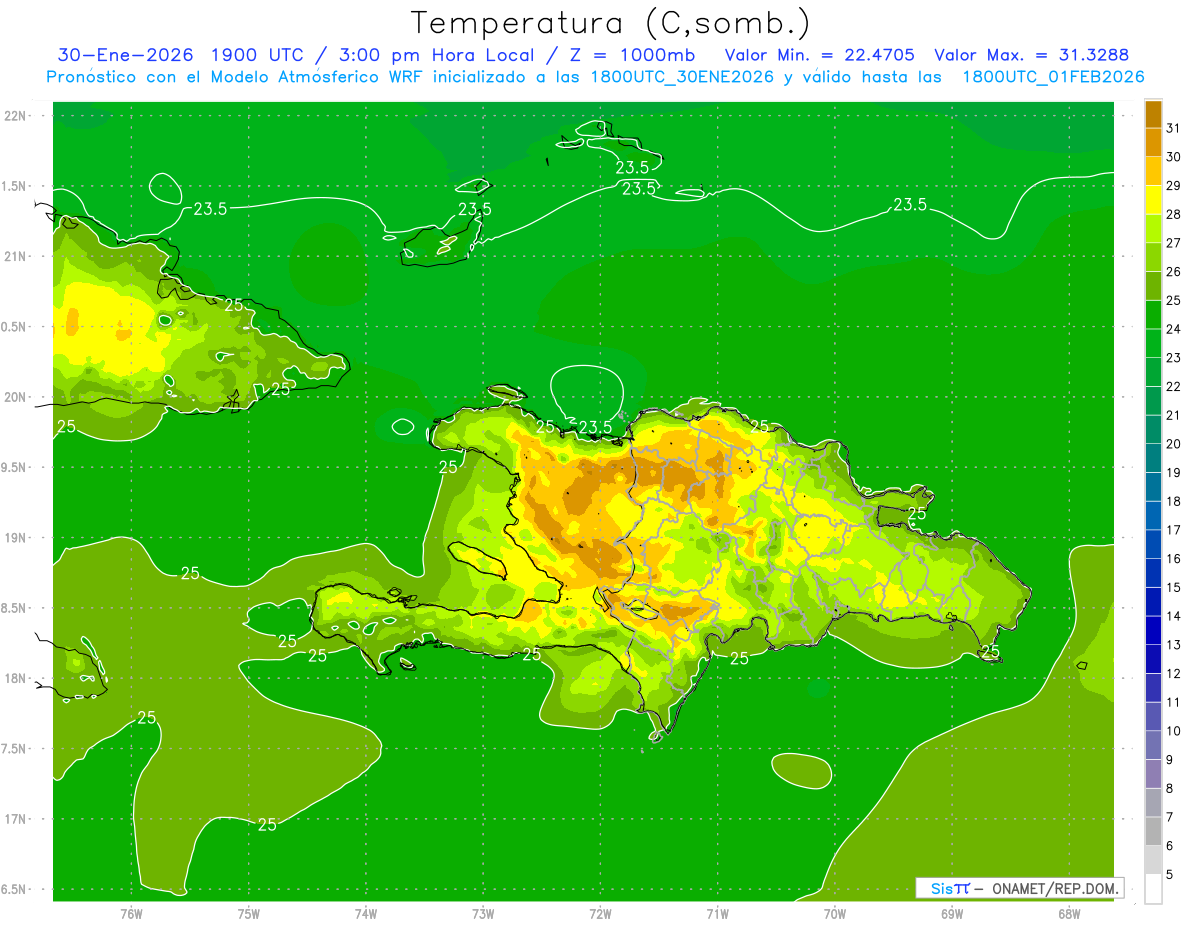The image size is (1200, 927).
Task: Pick the dark blue swatch between 13 and 14
Action: 1153,630
